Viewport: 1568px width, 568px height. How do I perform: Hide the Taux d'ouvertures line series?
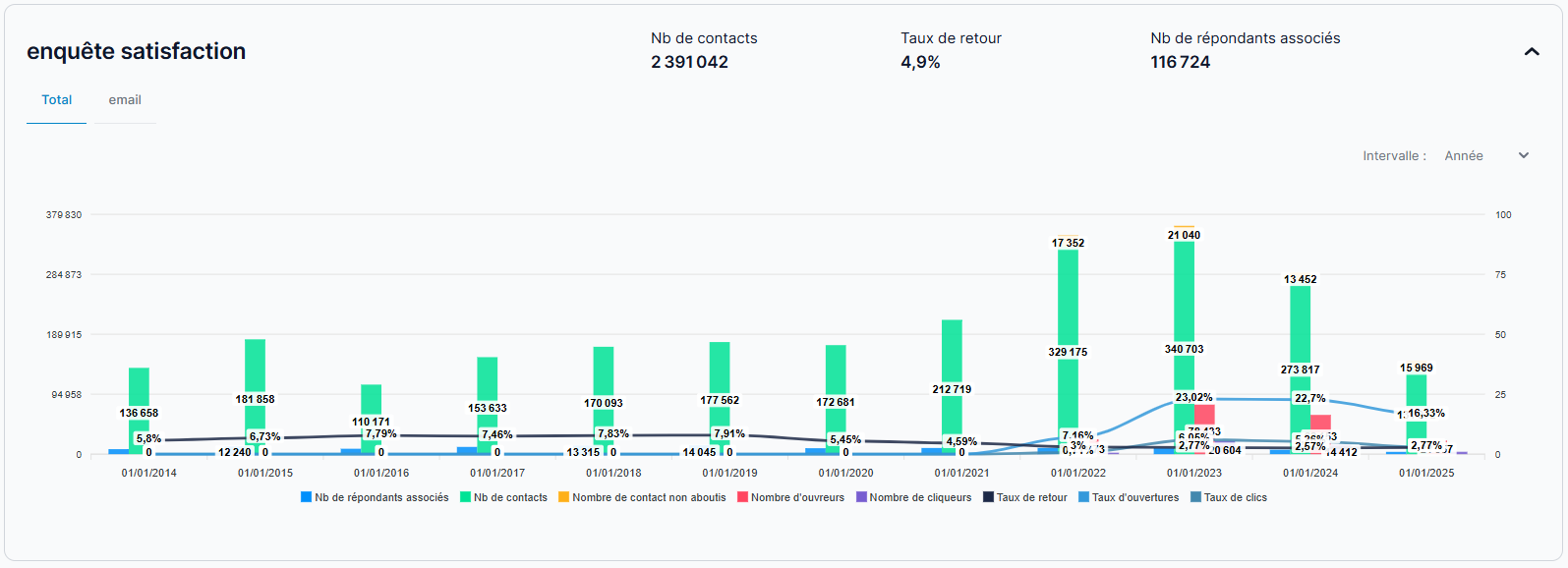point(1129,497)
